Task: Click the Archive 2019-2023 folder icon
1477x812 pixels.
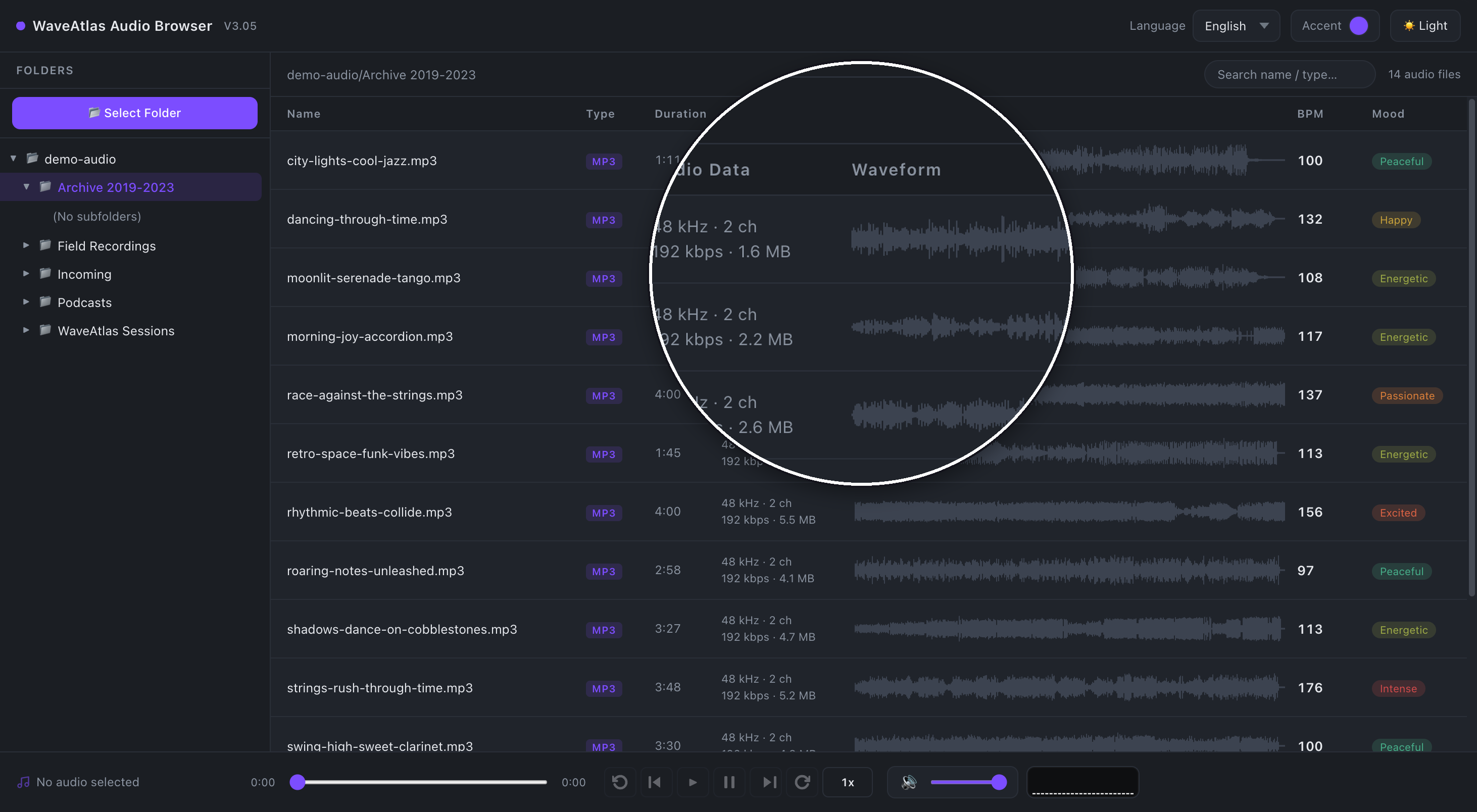Action: [45, 187]
